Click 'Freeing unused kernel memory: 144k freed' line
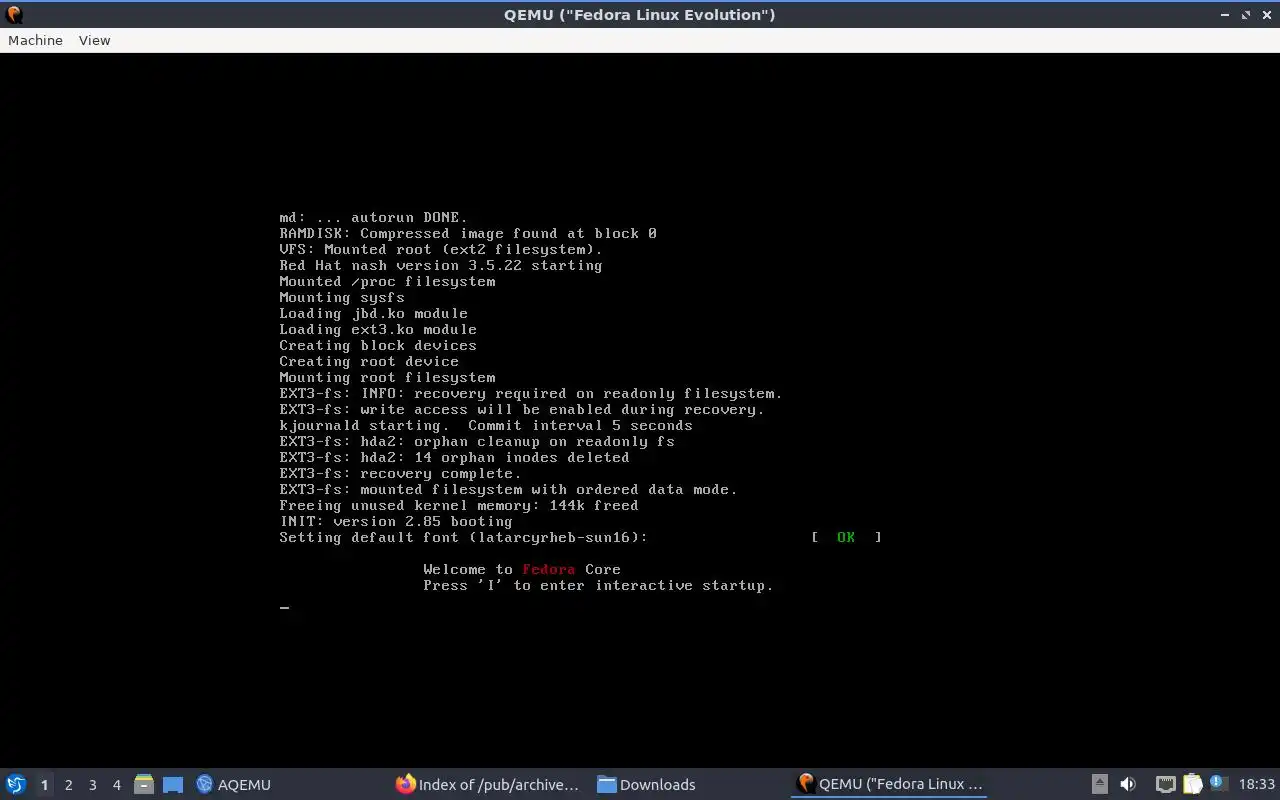 point(459,505)
